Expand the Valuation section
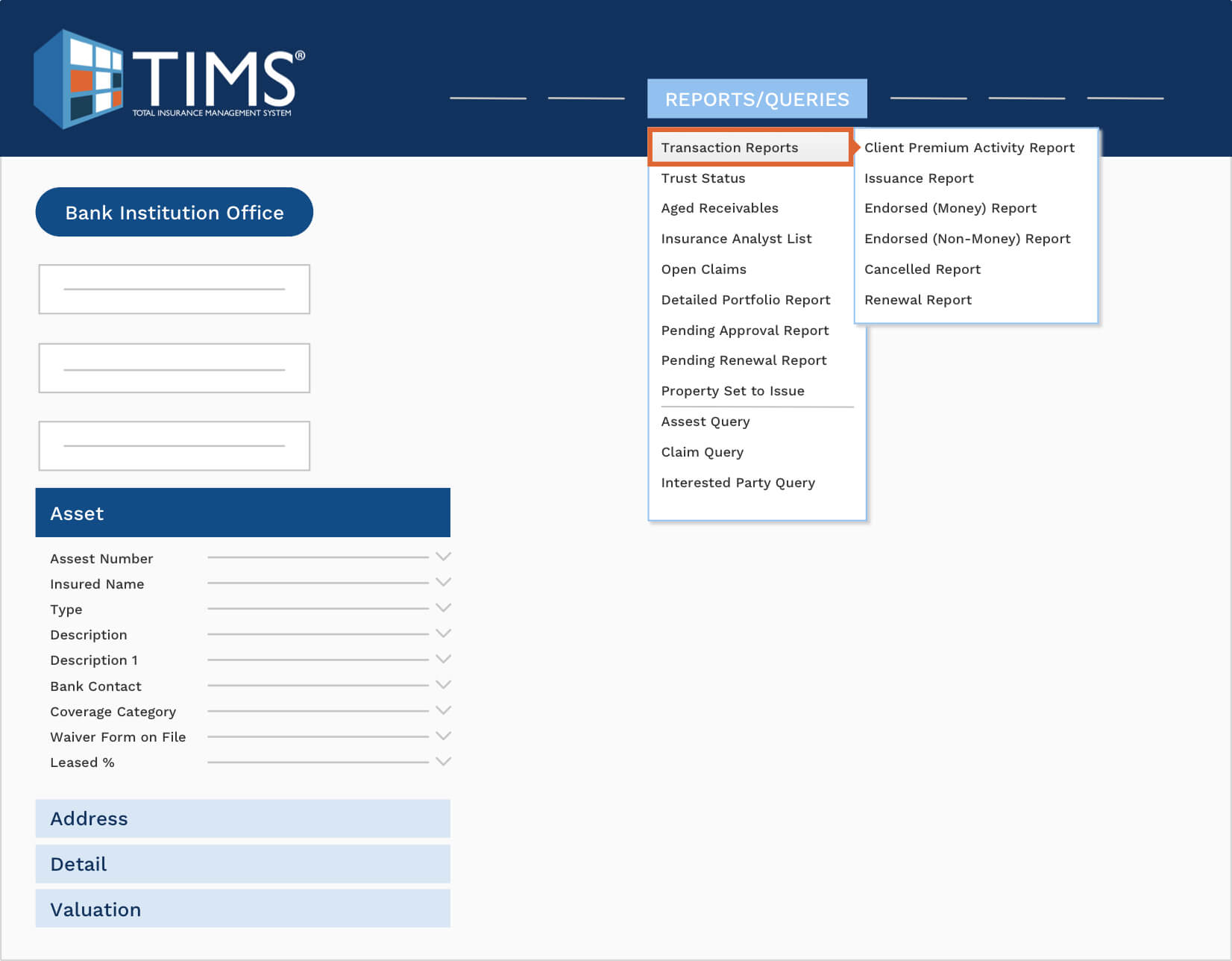This screenshot has height=961, width=1232. coord(242,909)
